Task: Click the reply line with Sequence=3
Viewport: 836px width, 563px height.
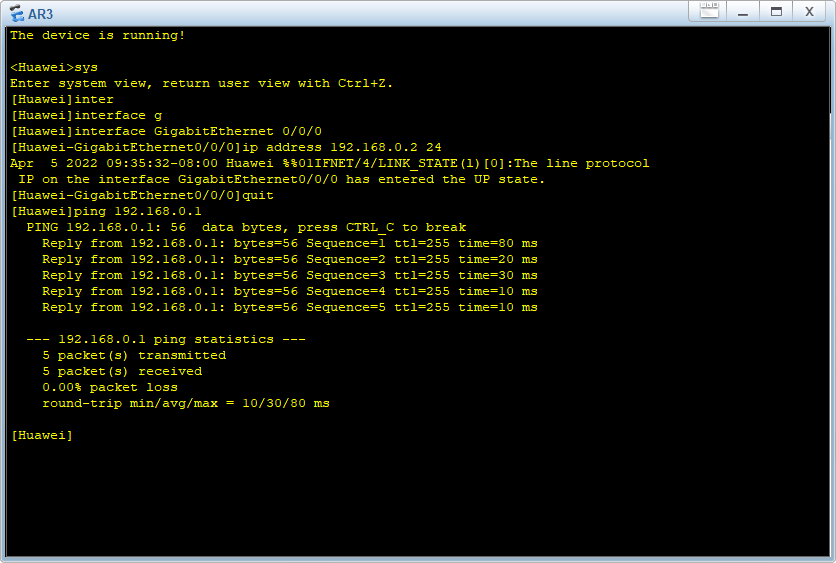Action: (x=290, y=276)
